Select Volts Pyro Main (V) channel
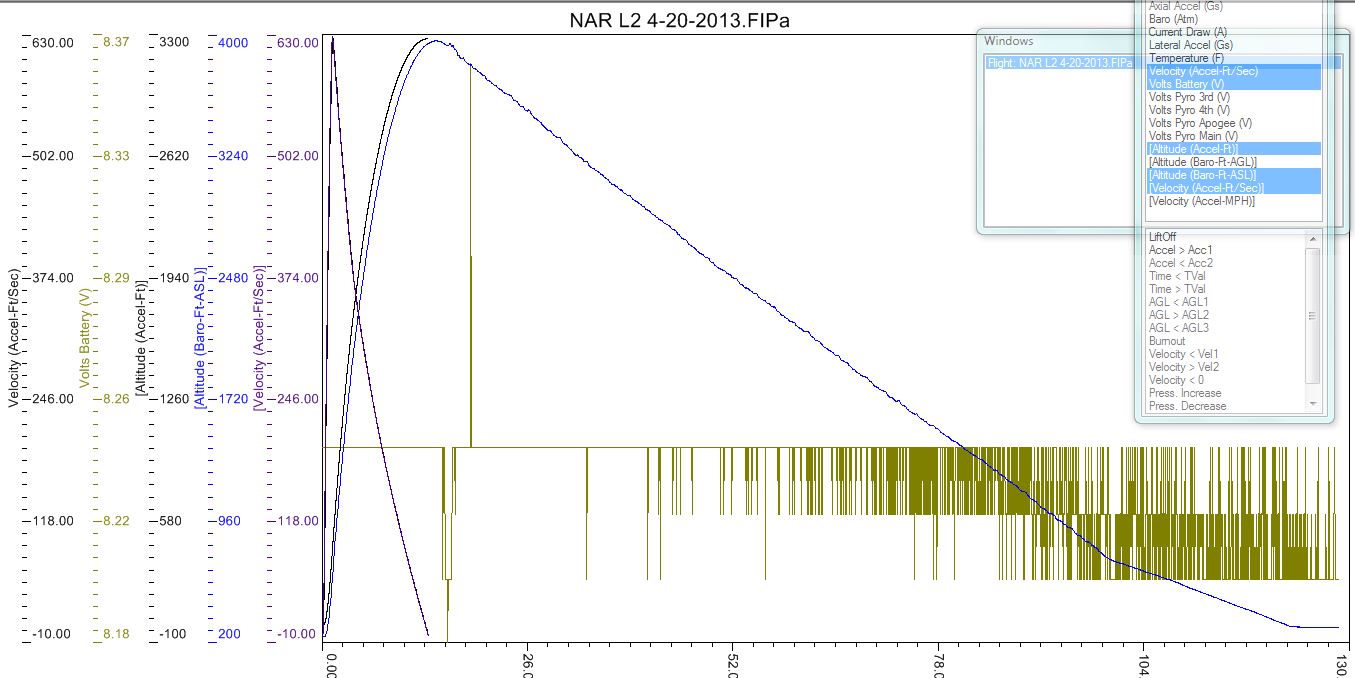 (x=1193, y=136)
